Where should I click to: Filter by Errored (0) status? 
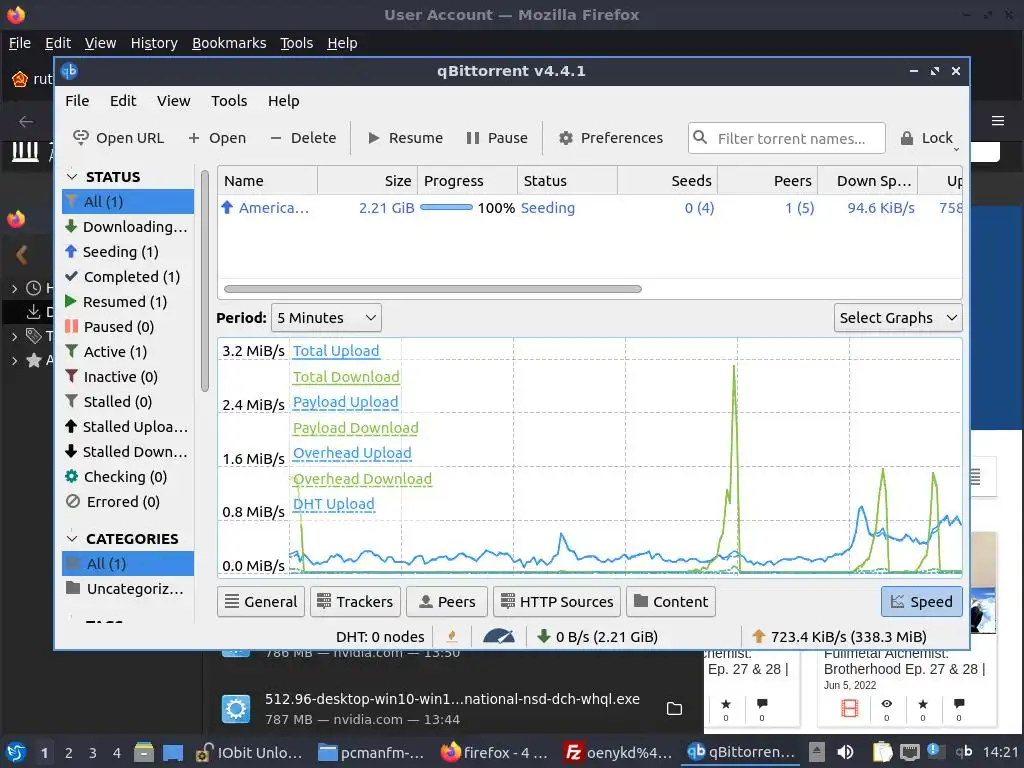click(x=128, y=502)
